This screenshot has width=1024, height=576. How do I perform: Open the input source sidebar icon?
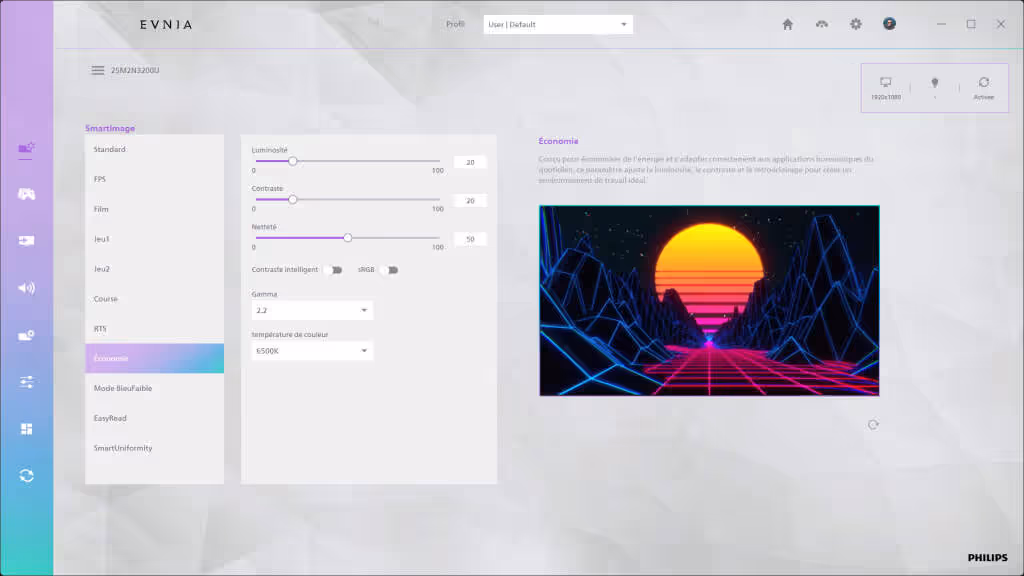[x=27, y=241]
